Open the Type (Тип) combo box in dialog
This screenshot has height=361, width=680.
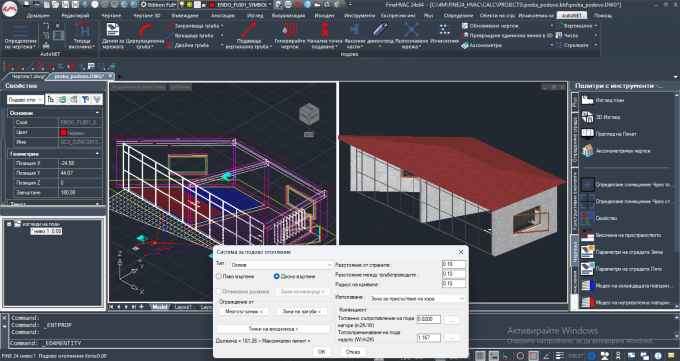click(281, 265)
